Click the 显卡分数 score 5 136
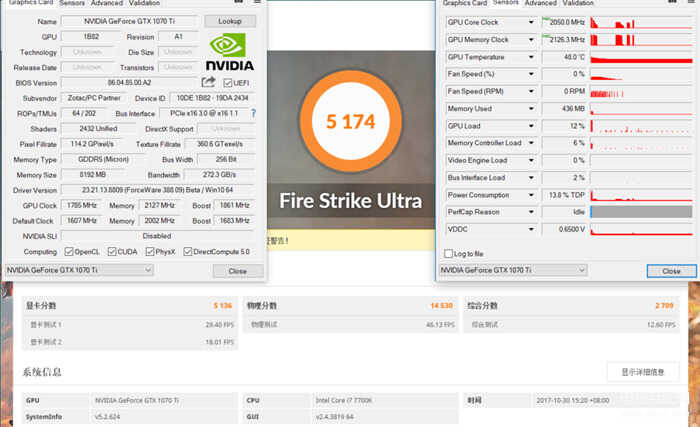 point(222,306)
